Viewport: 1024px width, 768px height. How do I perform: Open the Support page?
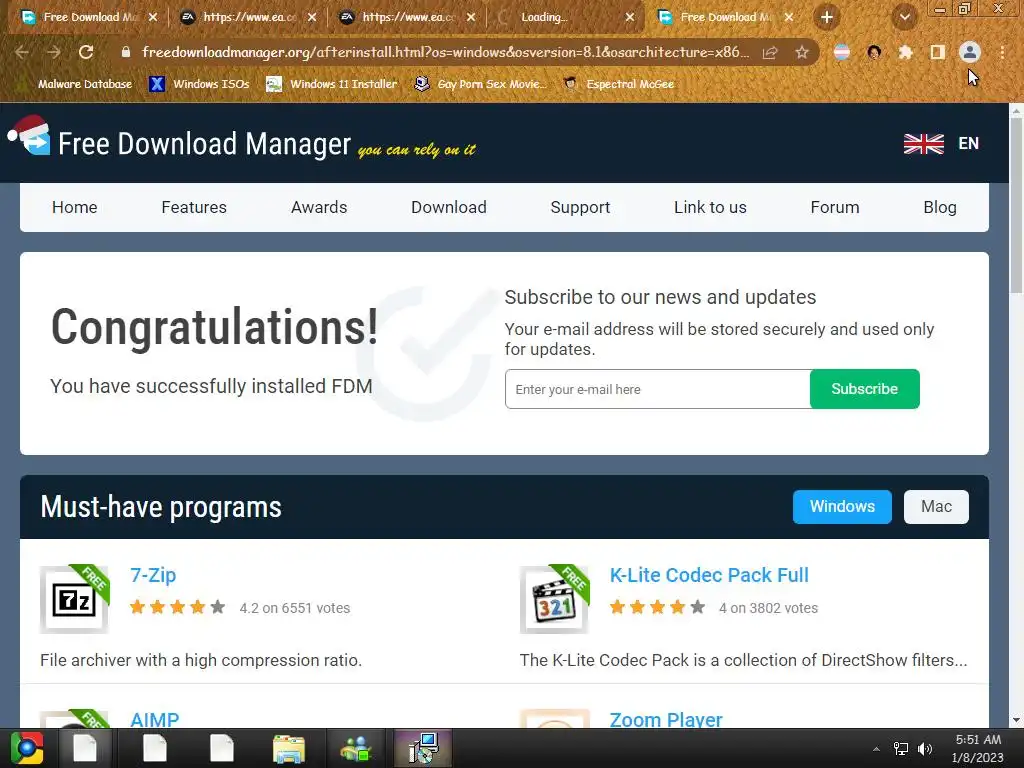pyautogui.click(x=580, y=207)
